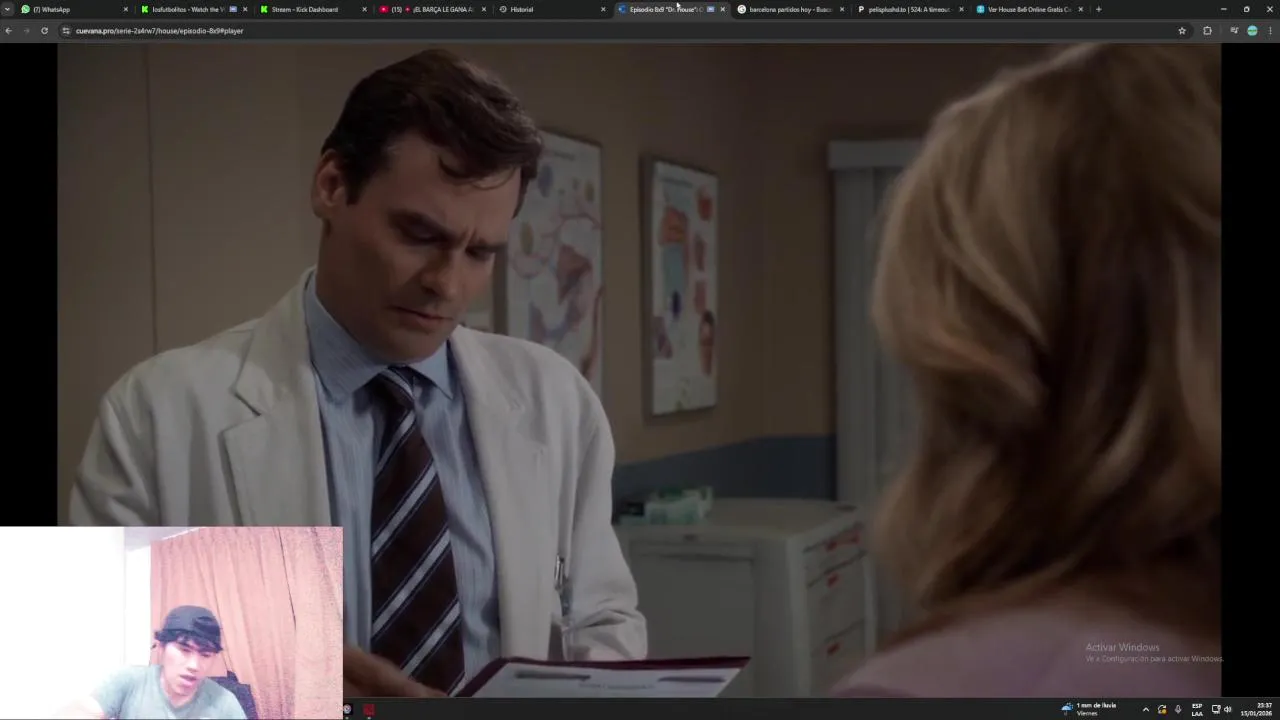Screen dimensions: 1280x720
Task: Close the Ver House 8x9 Online tab
Action: point(1080,9)
